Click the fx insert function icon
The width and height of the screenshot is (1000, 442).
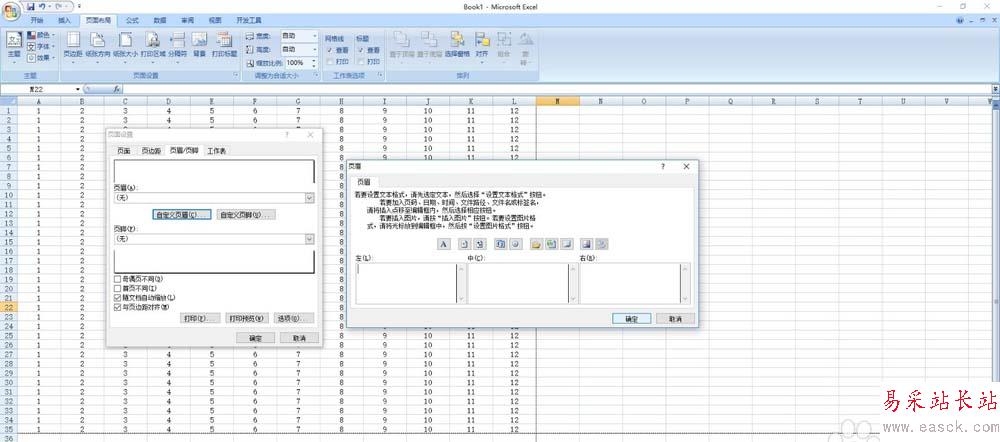coord(117,89)
